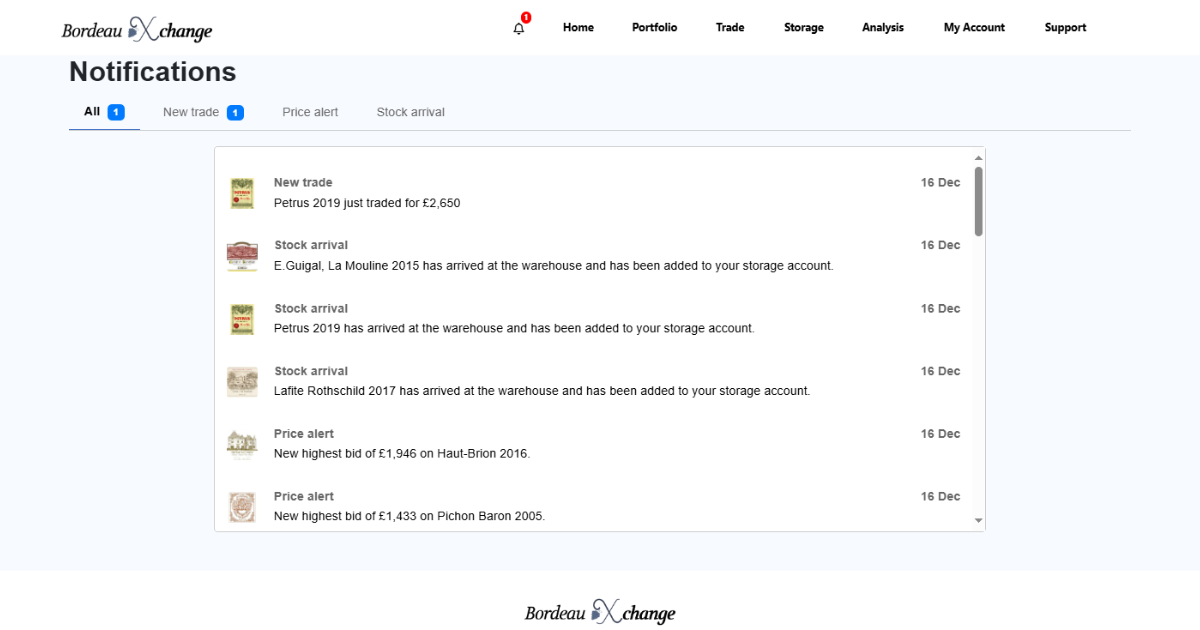Open the Storage menu
Screen dimensions: 1200x630
(x=804, y=28)
